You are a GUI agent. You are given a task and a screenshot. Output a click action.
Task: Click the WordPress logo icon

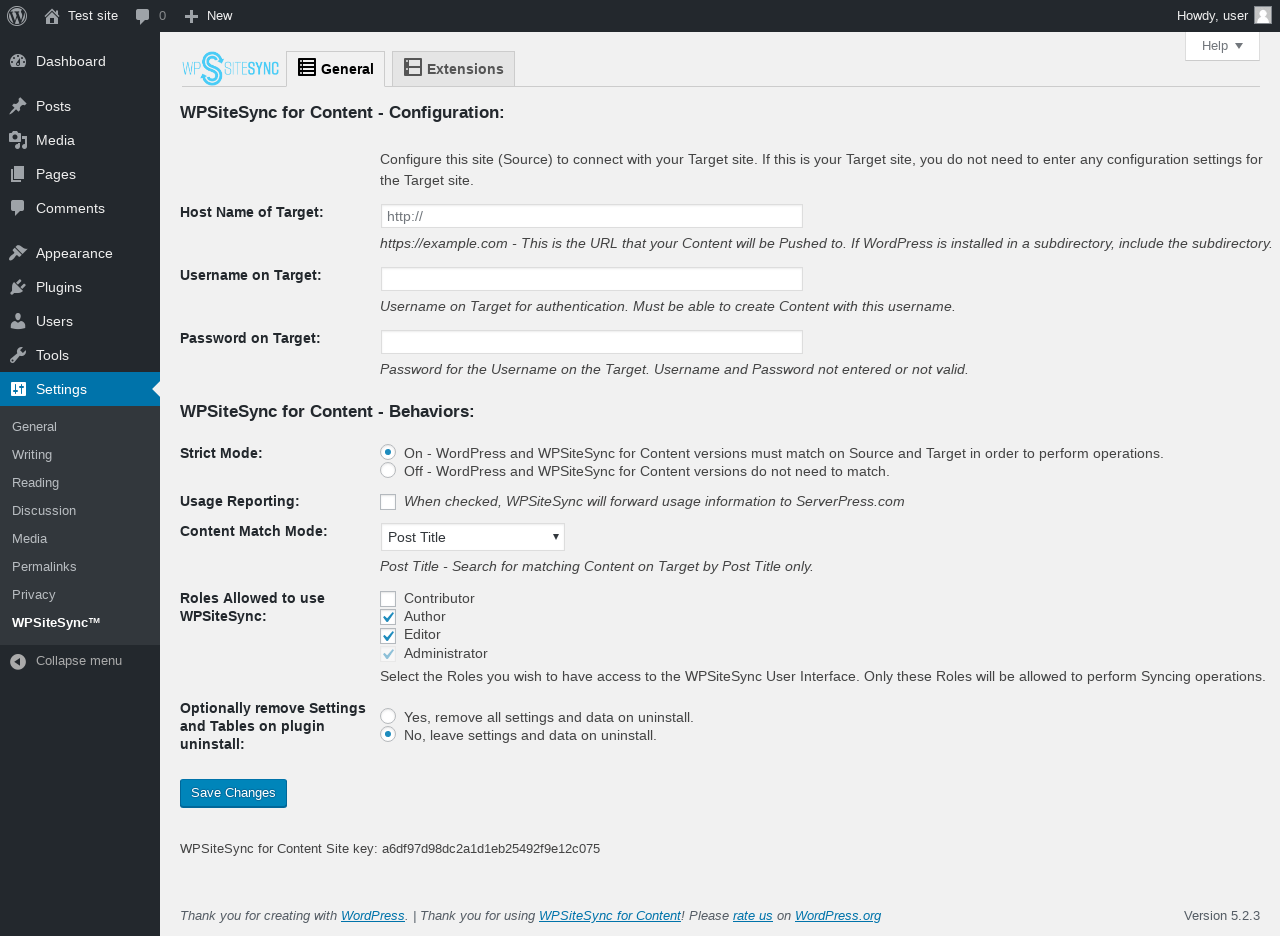(x=17, y=16)
